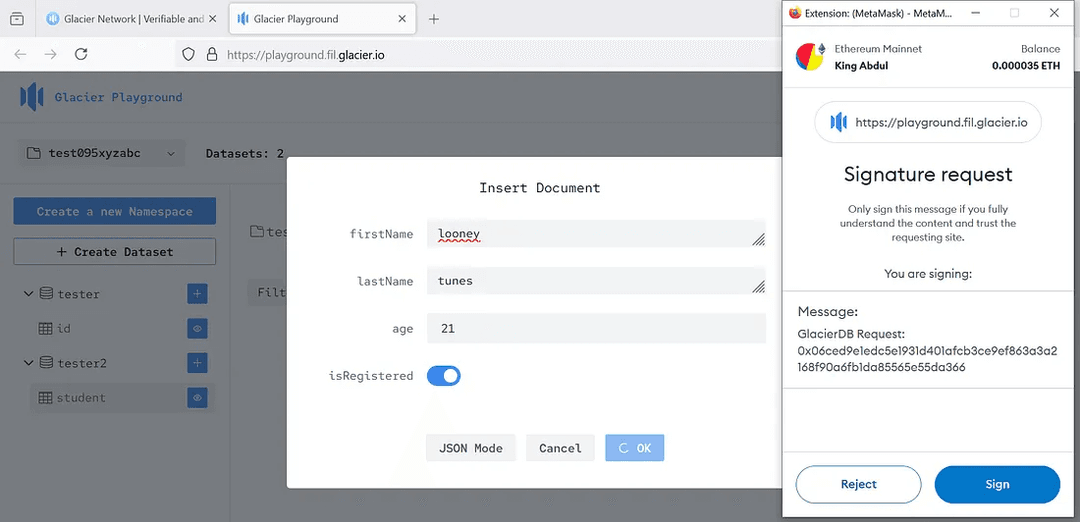Collapse the tester2 dataset tree node
Viewport: 1080px width, 522px height.
[x=28, y=363]
